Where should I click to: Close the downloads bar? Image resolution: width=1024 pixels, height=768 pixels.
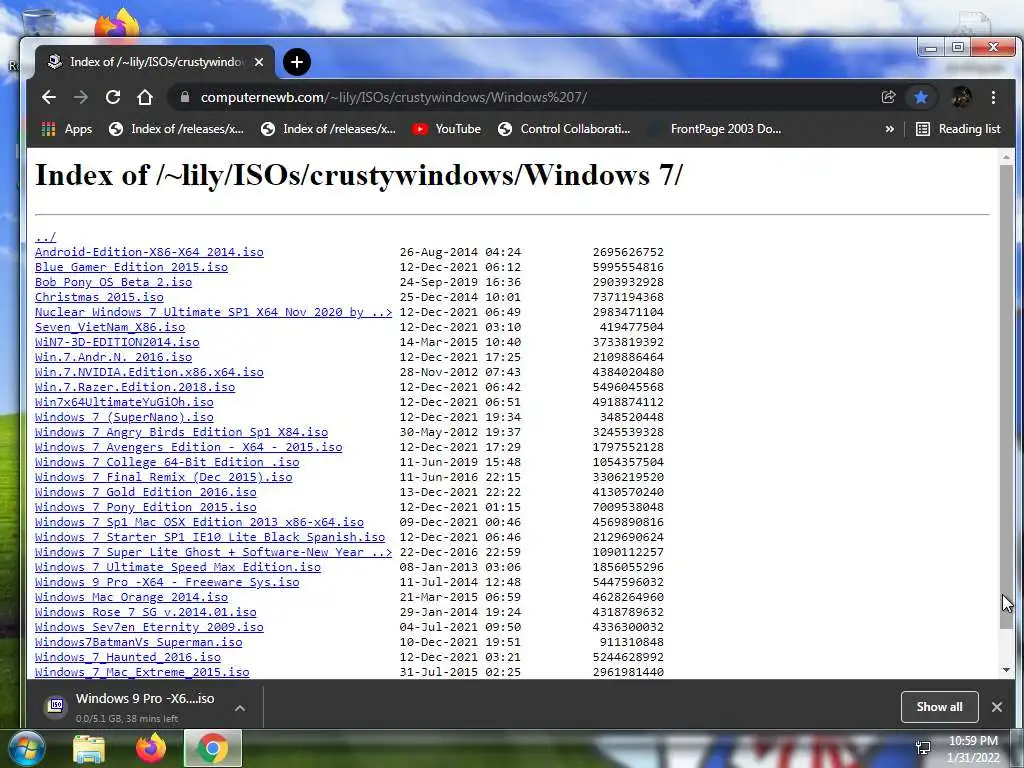(x=997, y=707)
